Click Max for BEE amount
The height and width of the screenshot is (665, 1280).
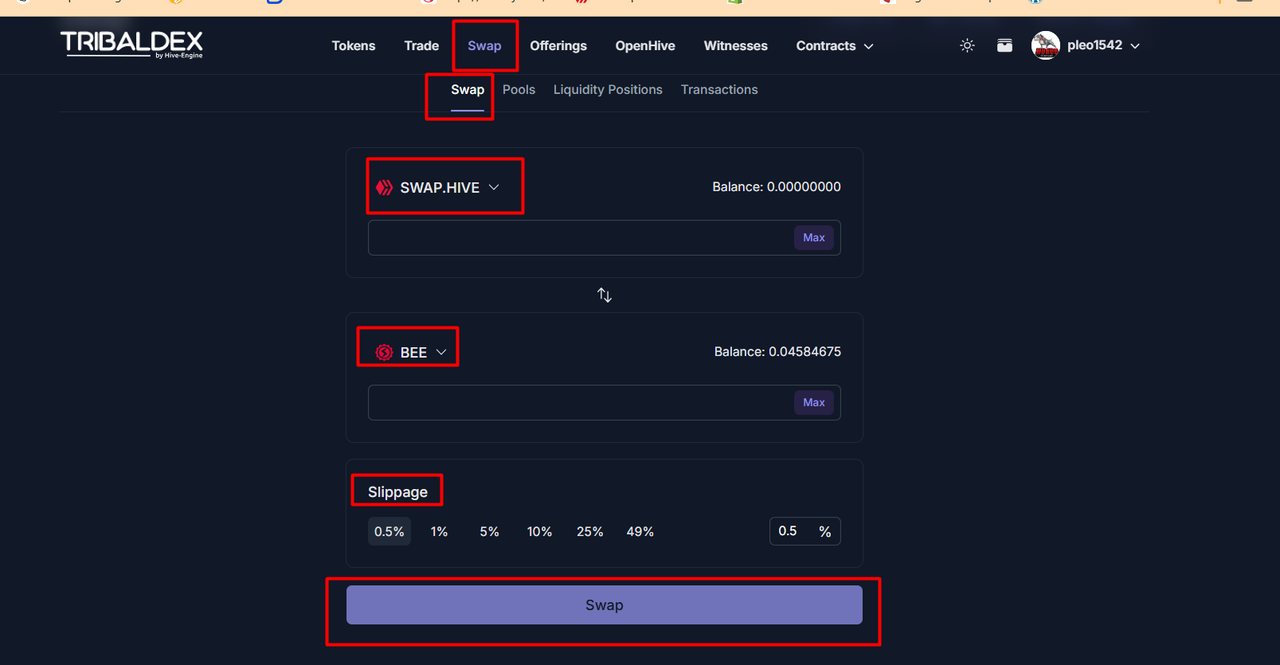click(814, 403)
